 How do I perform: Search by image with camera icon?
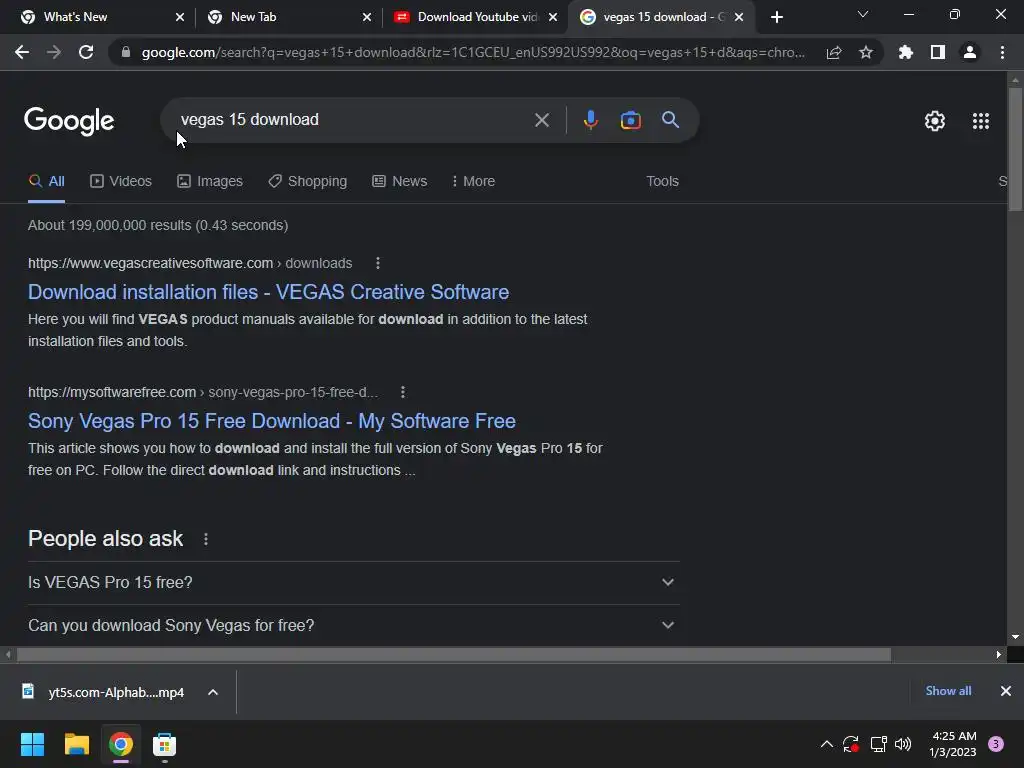click(x=630, y=120)
